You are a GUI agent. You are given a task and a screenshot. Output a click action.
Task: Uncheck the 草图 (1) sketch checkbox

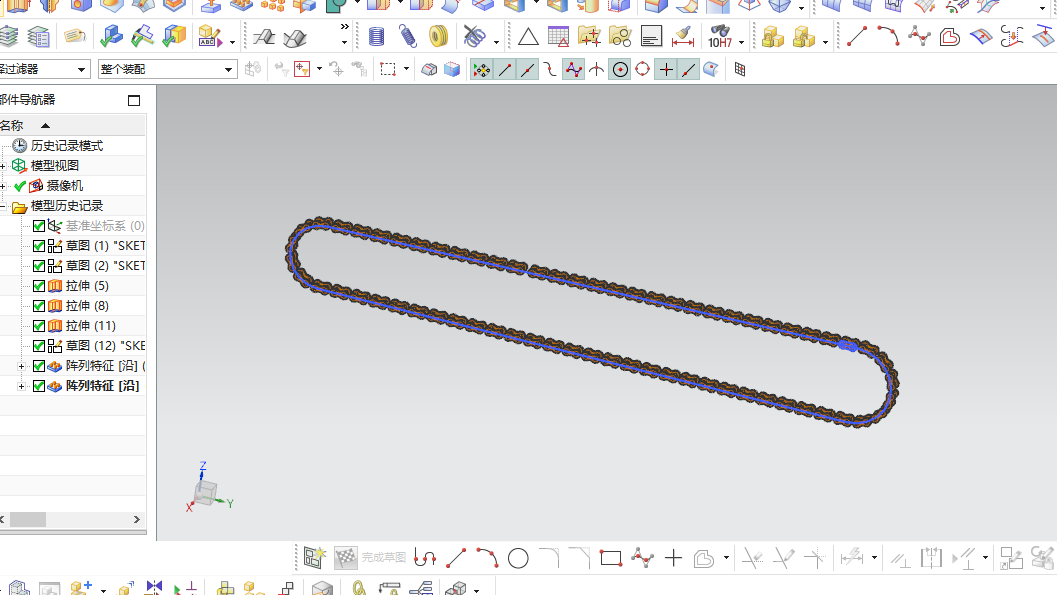39,246
